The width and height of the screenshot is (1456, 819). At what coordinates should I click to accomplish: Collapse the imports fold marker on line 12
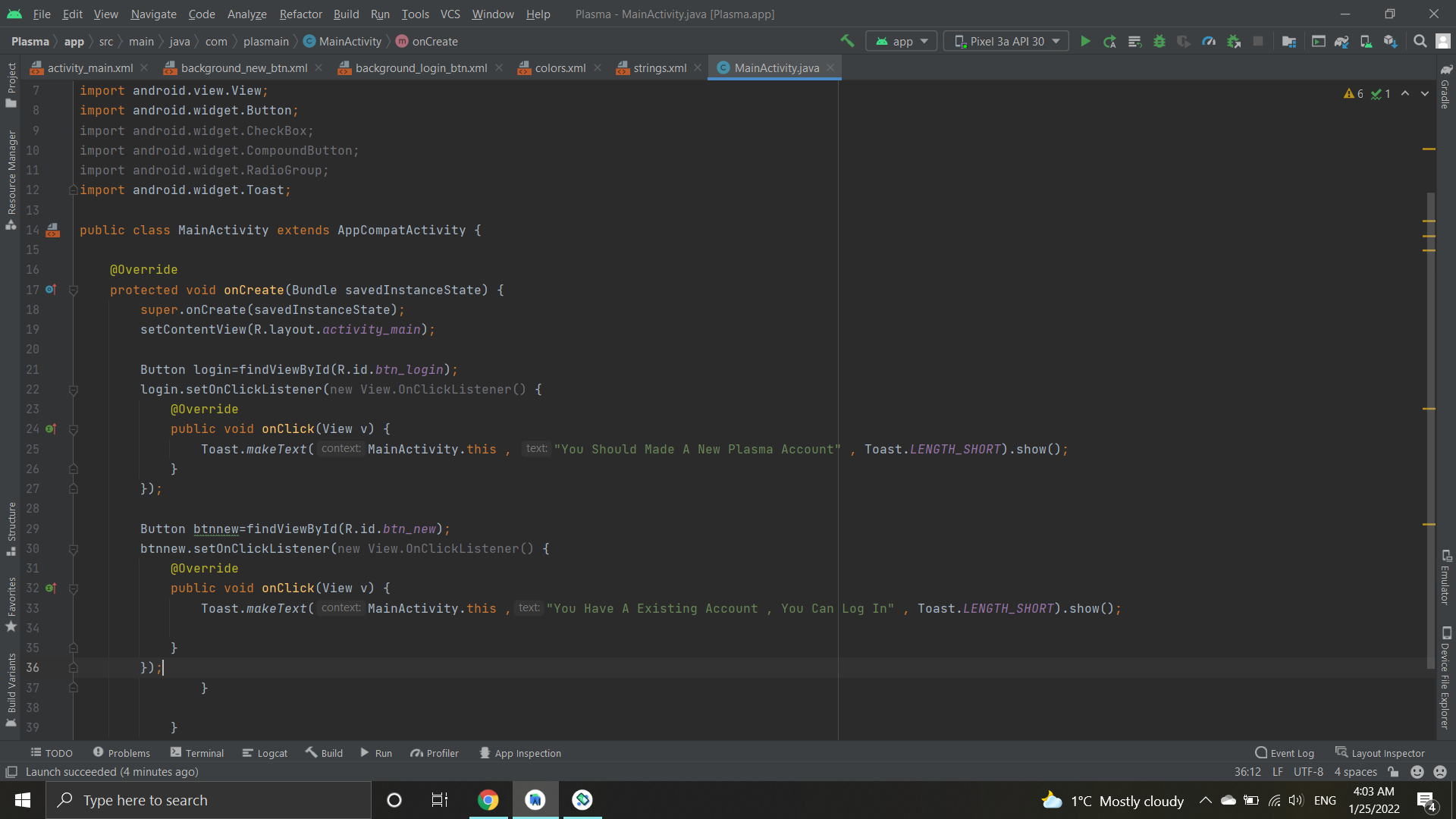click(x=74, y=190)
